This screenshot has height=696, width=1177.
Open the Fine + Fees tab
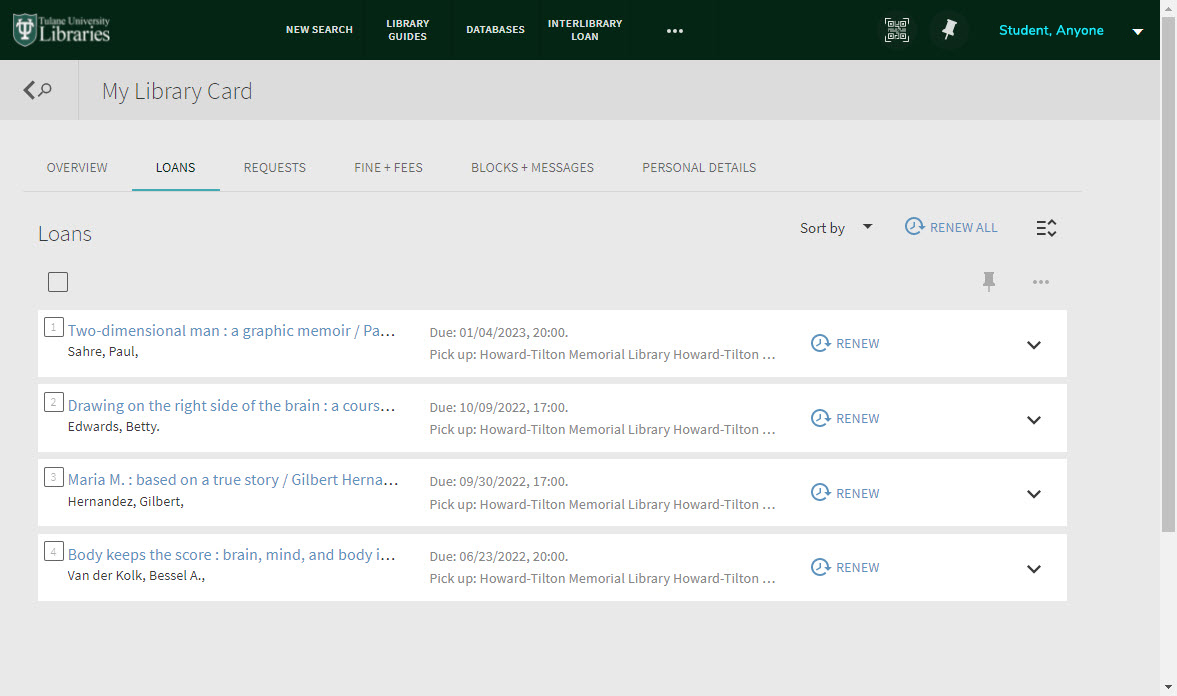[388, 167]
